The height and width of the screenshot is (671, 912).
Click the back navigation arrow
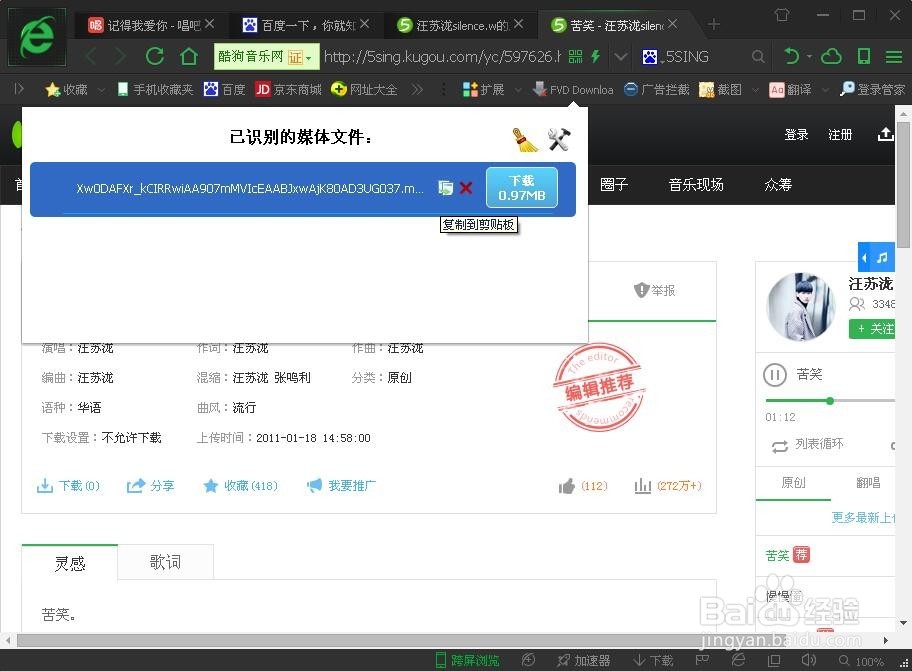[92, 56]
